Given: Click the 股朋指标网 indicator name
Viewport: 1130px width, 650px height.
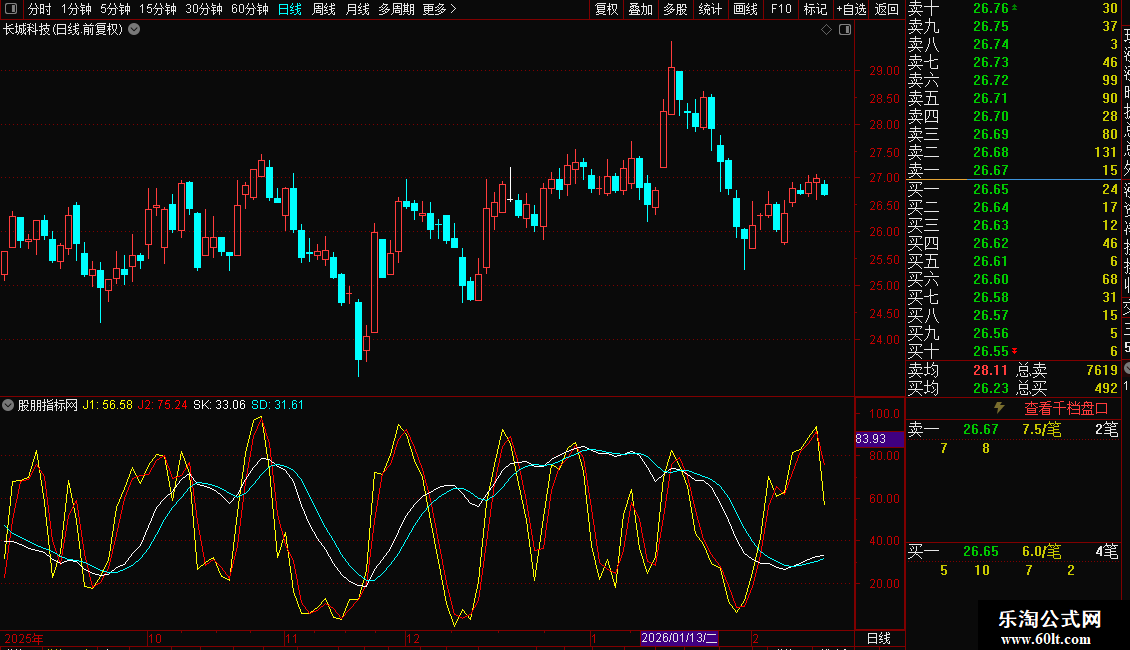Looking at the screenshot, I should 48,405.
